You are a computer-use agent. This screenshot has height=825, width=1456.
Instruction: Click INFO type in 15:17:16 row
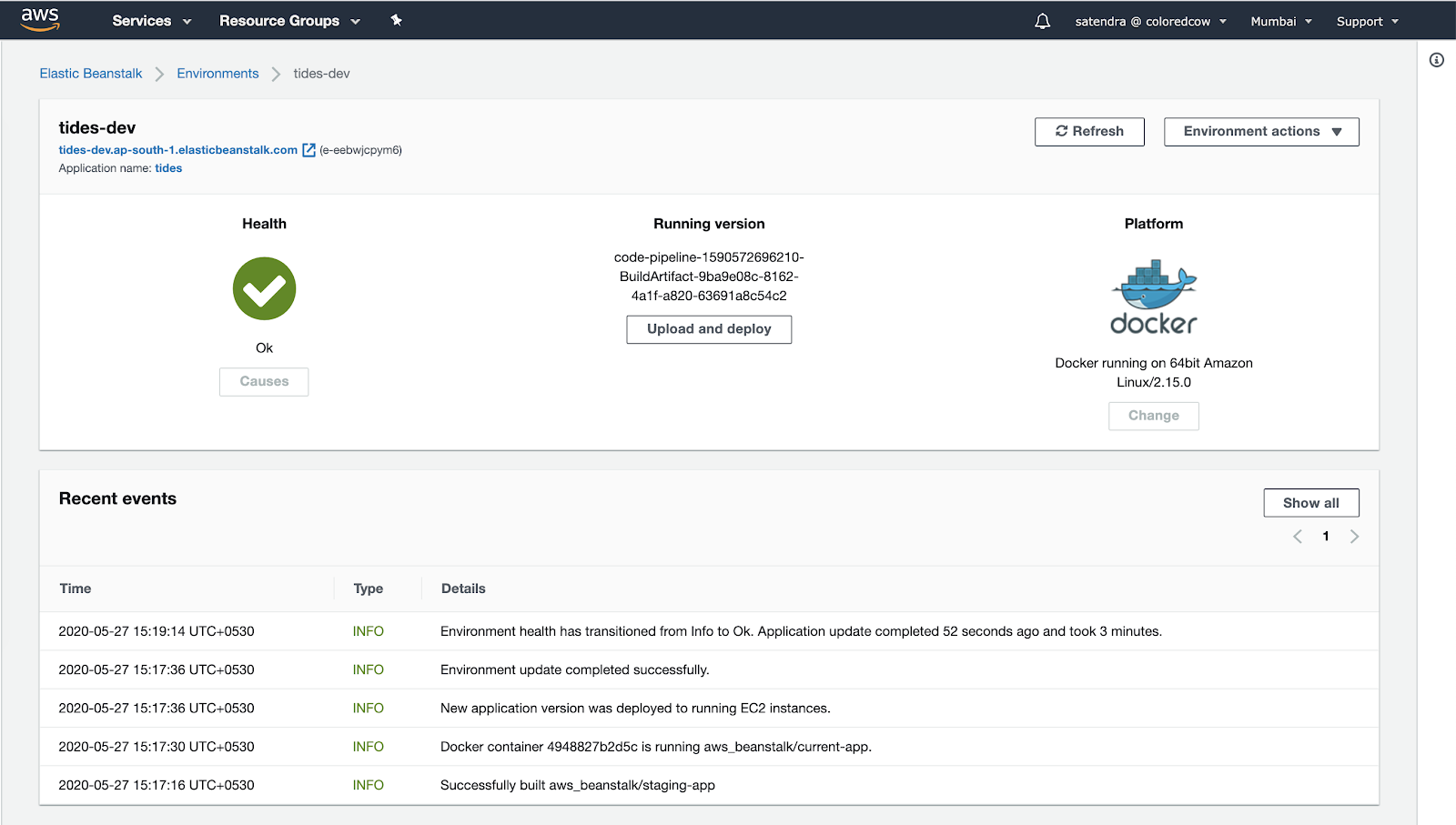pos(369,785)
